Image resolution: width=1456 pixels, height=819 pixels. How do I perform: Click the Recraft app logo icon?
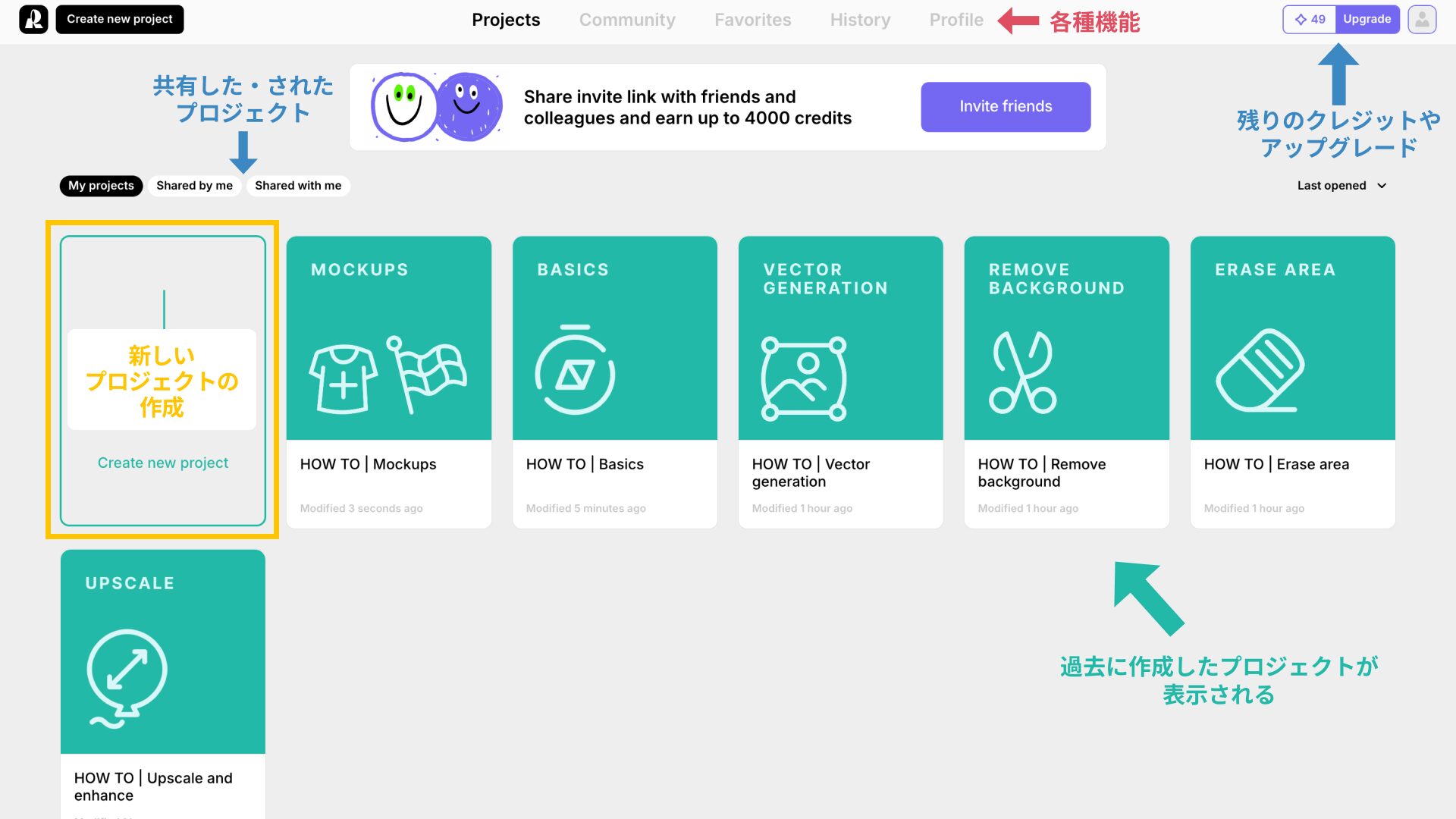coord(33,18)
